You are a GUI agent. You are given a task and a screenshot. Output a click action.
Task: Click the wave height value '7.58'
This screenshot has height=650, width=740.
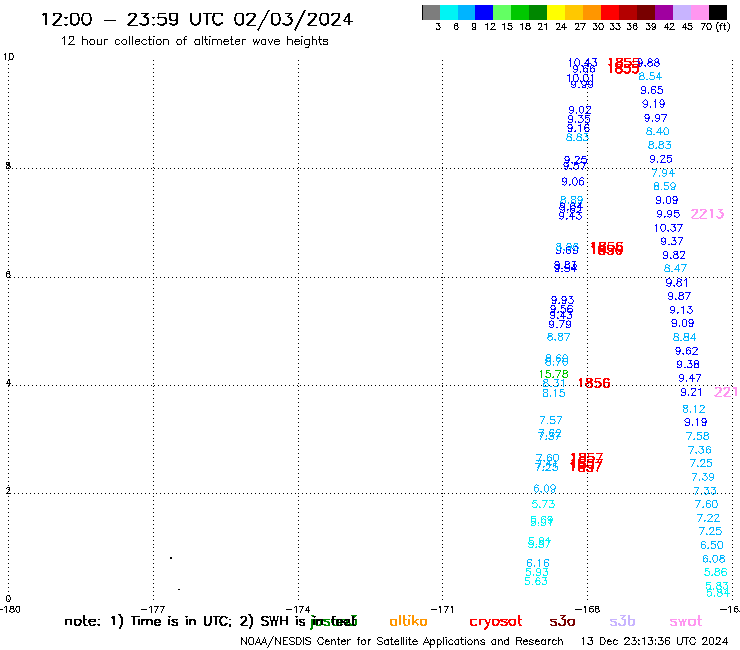tap(698, 436)
